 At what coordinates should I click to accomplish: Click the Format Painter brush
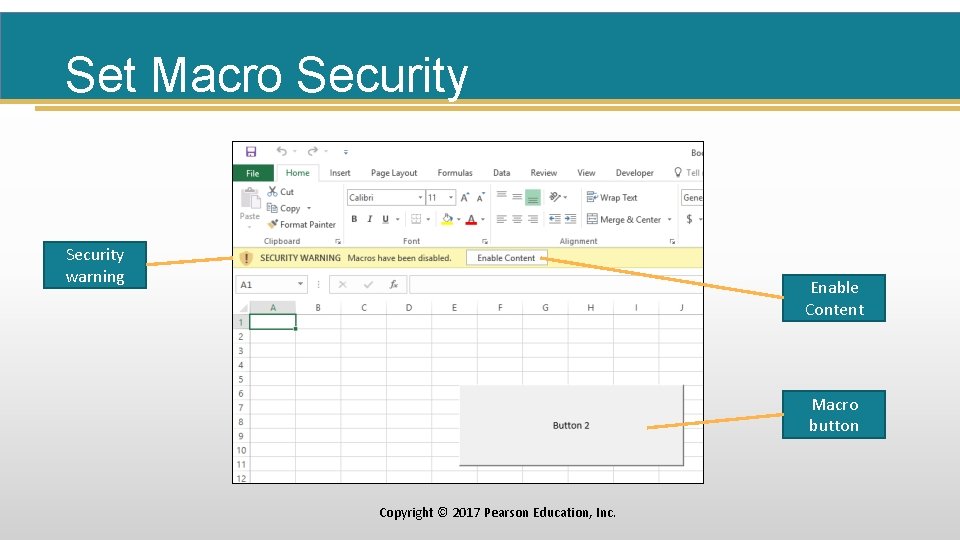[x=273, y=224]
